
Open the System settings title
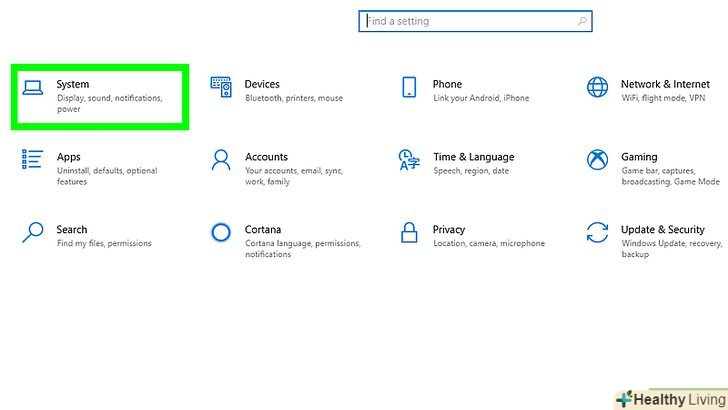point(72,85)
